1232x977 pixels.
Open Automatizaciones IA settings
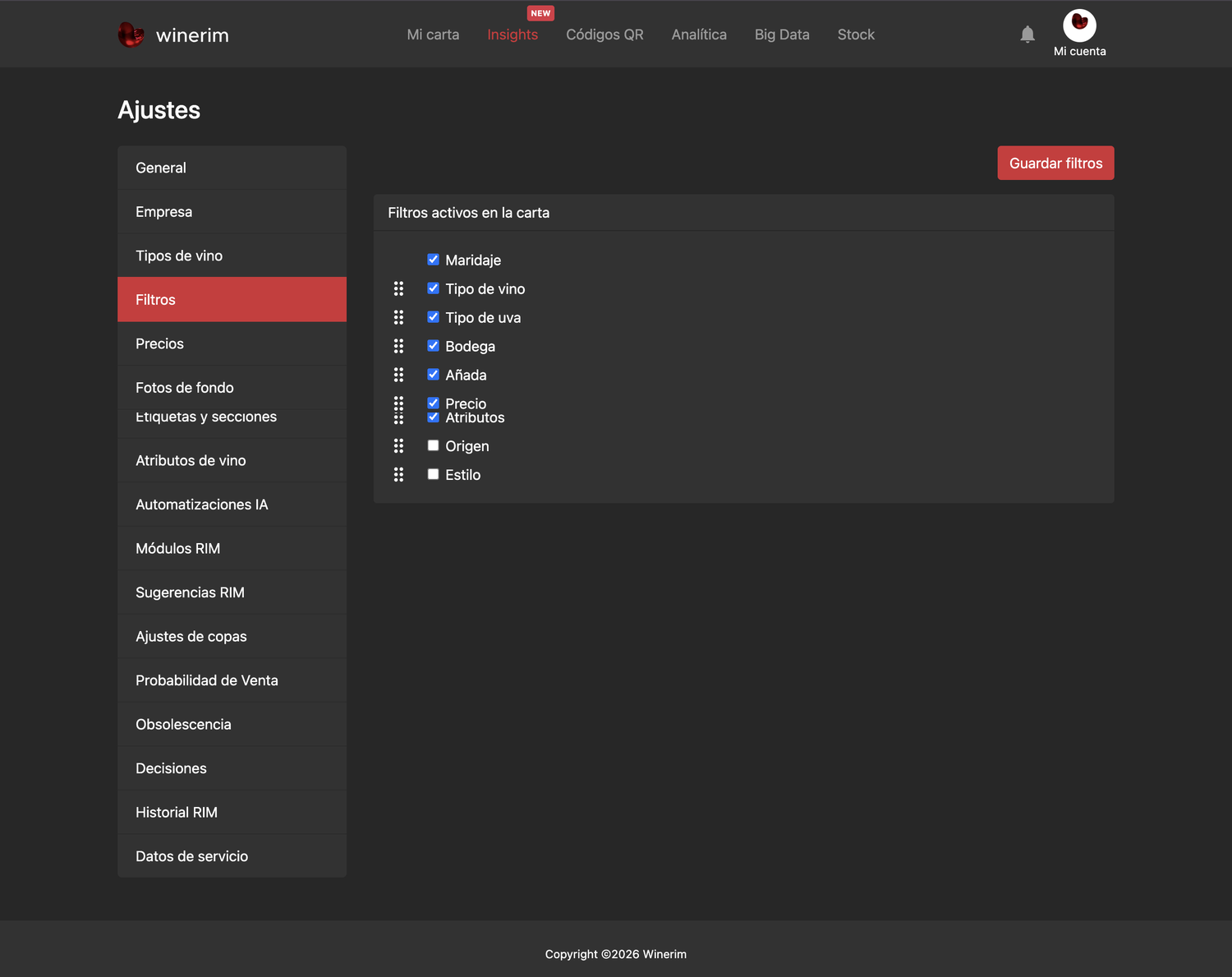(232, 505)
